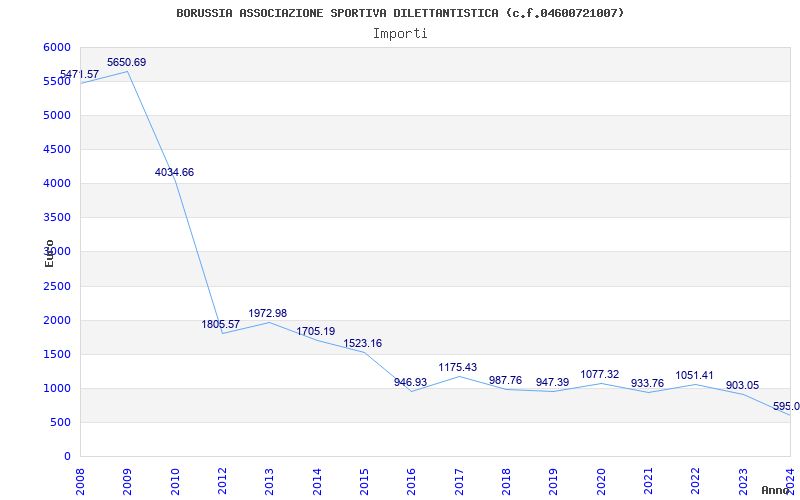Click the y-axis value 2000

(57, 320)
